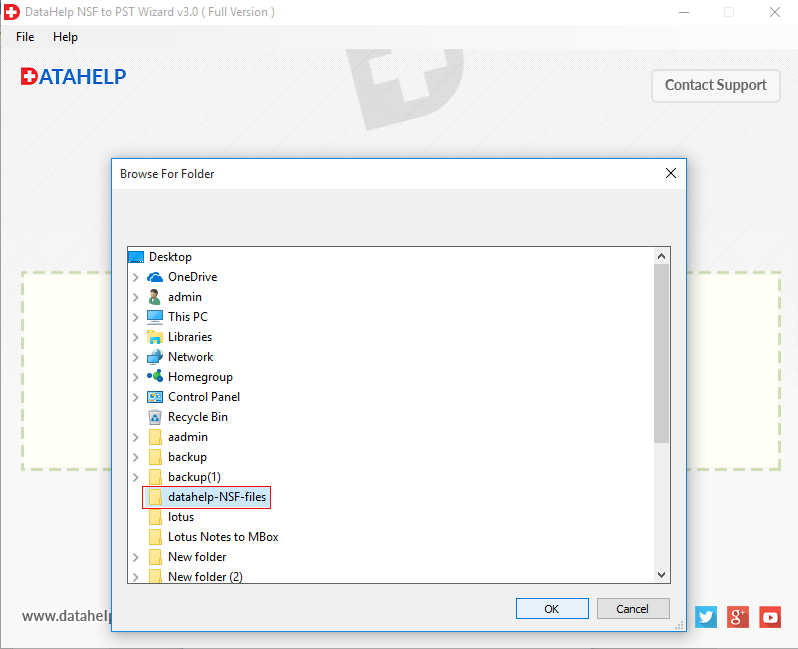Select the Homegroup entry

tap(200, 377)
